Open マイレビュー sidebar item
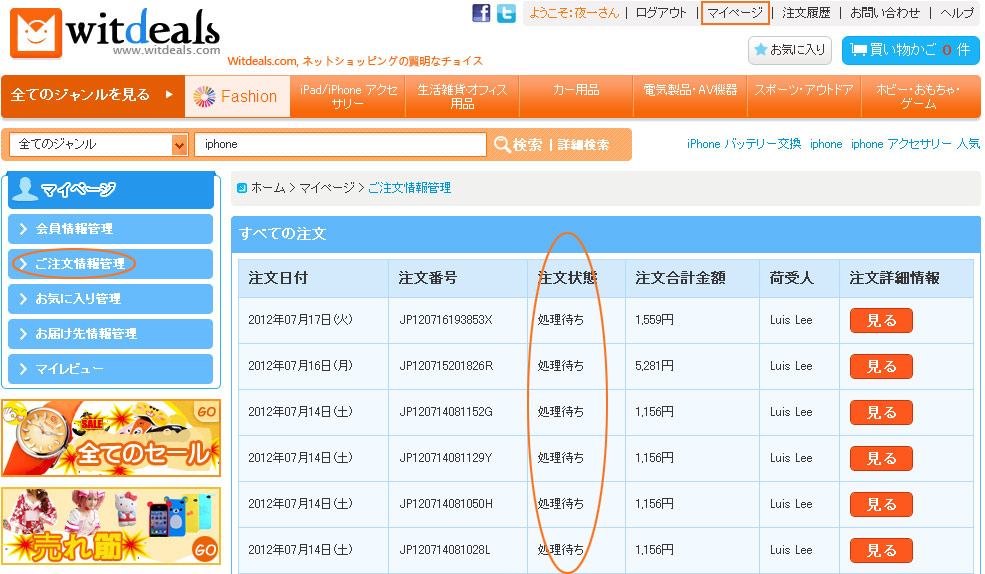 111,369
